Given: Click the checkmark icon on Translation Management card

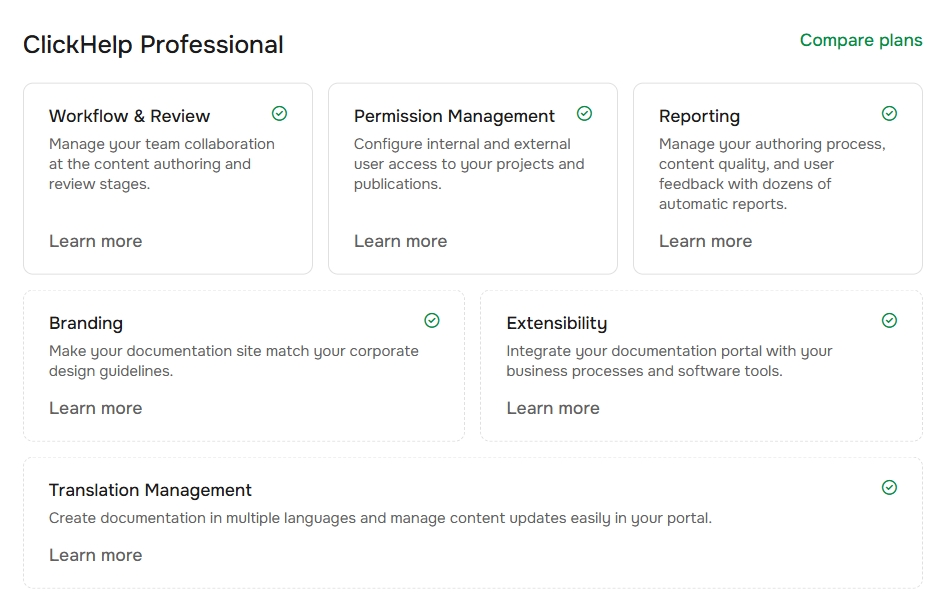Looking at the screenshot, I should (x=889, y=488).
